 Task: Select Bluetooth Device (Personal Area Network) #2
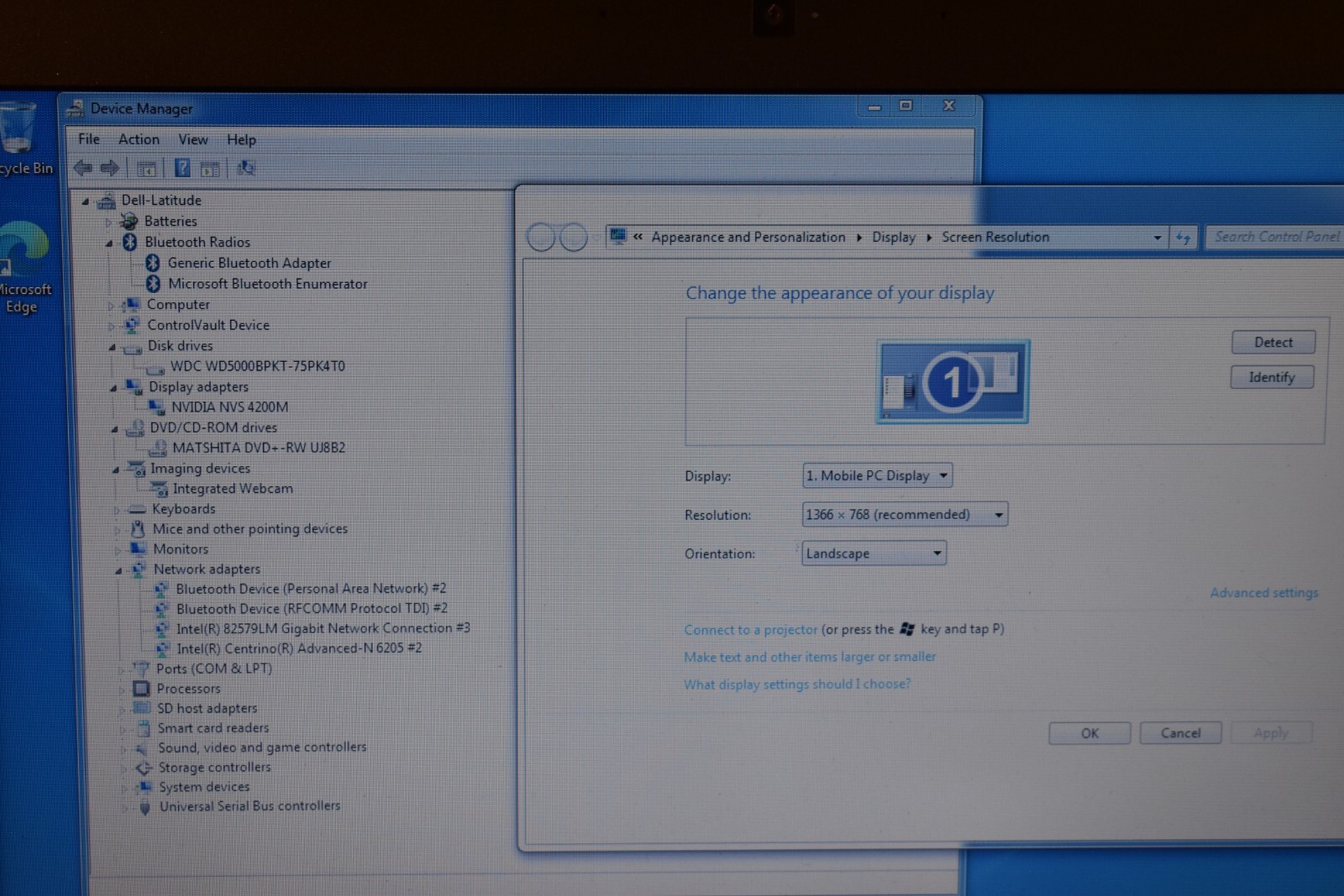(311, 589)
